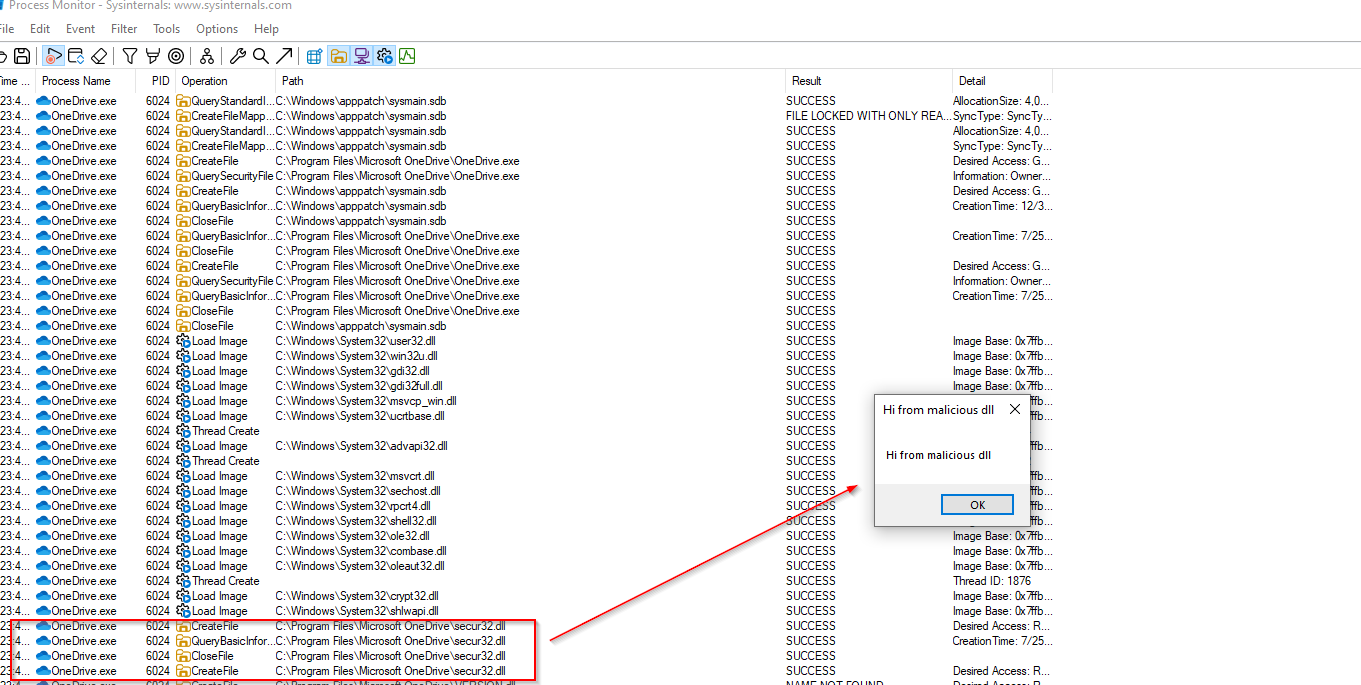
Task: Open the Event menu
Action: point(81,29)
